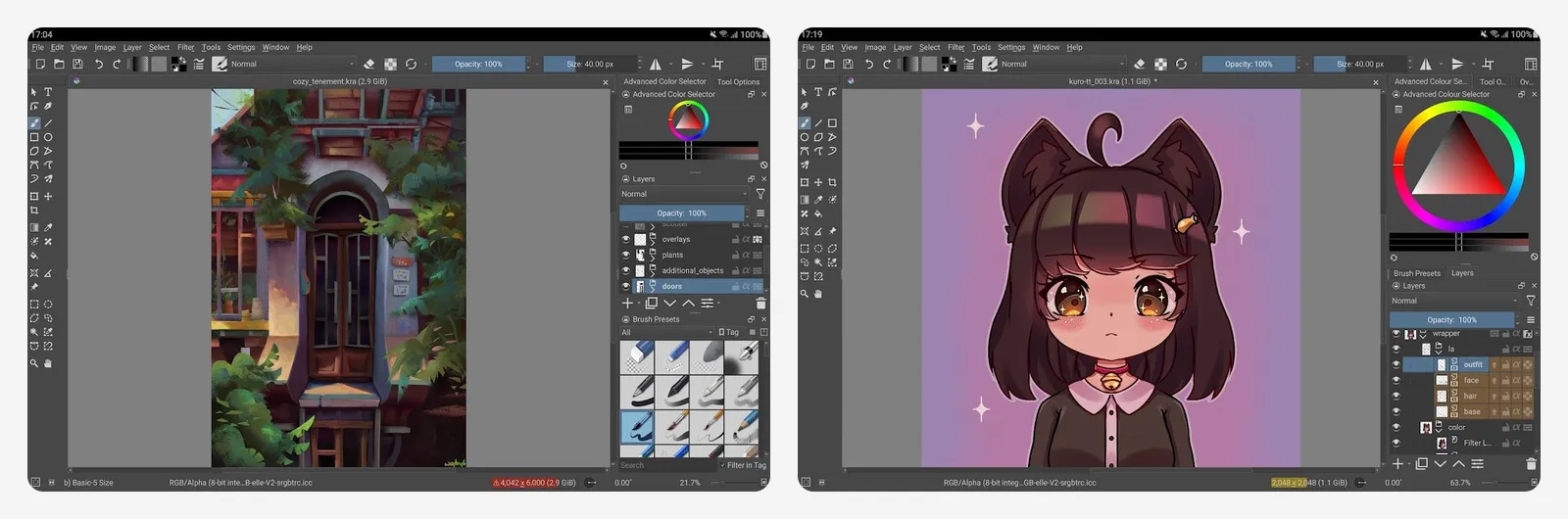Delete layer with trash icon in left window

pos(760,304)
